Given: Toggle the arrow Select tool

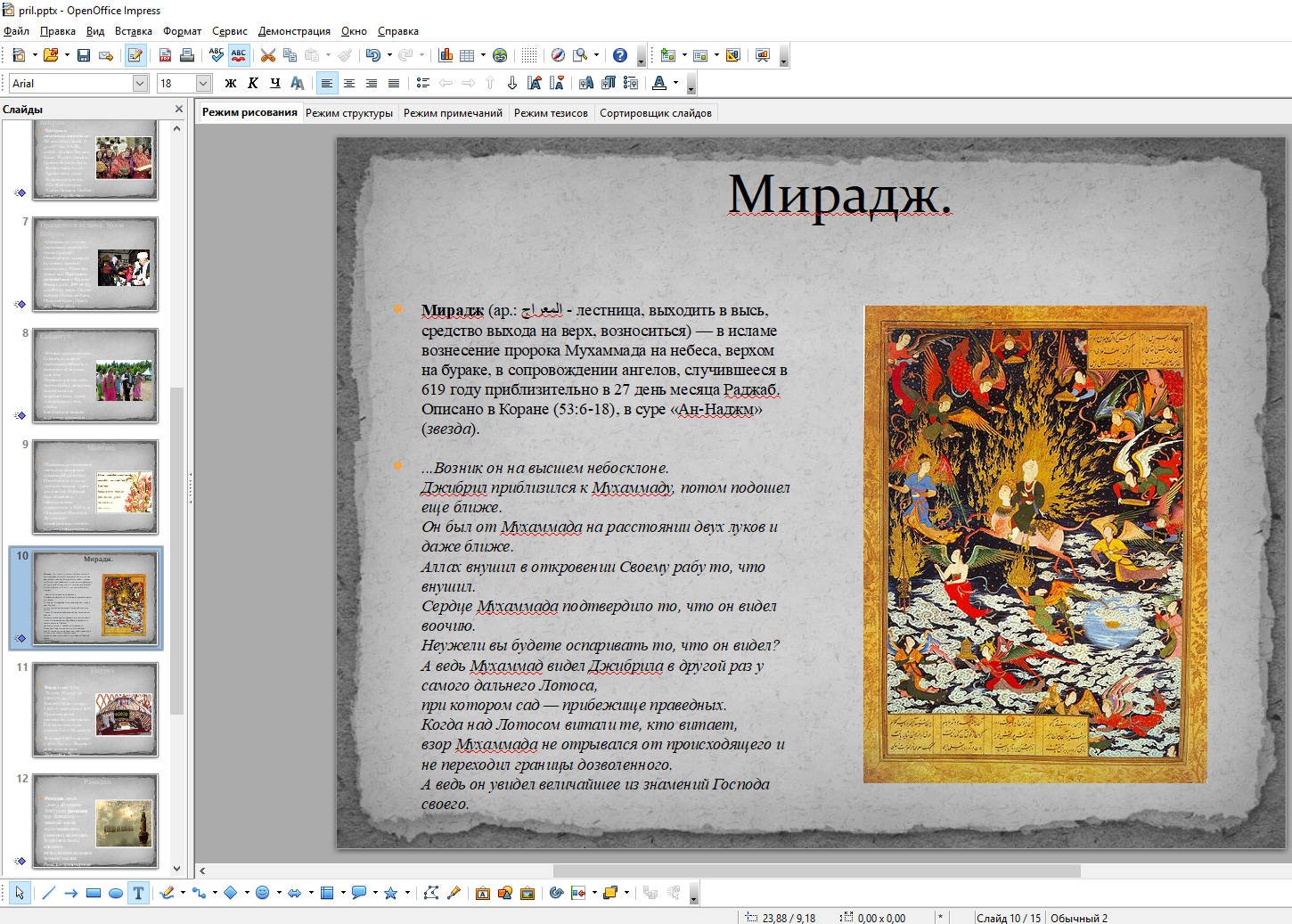Looking at the screenshot, I should click(x=20, y=893).
